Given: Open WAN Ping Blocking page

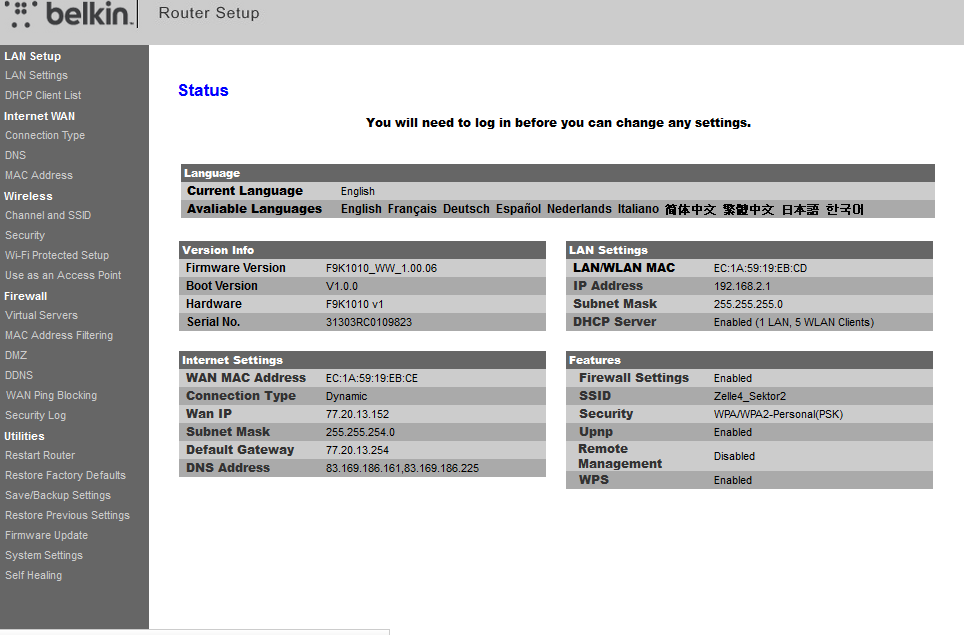Looking at the screenshot, I should 52,395.
